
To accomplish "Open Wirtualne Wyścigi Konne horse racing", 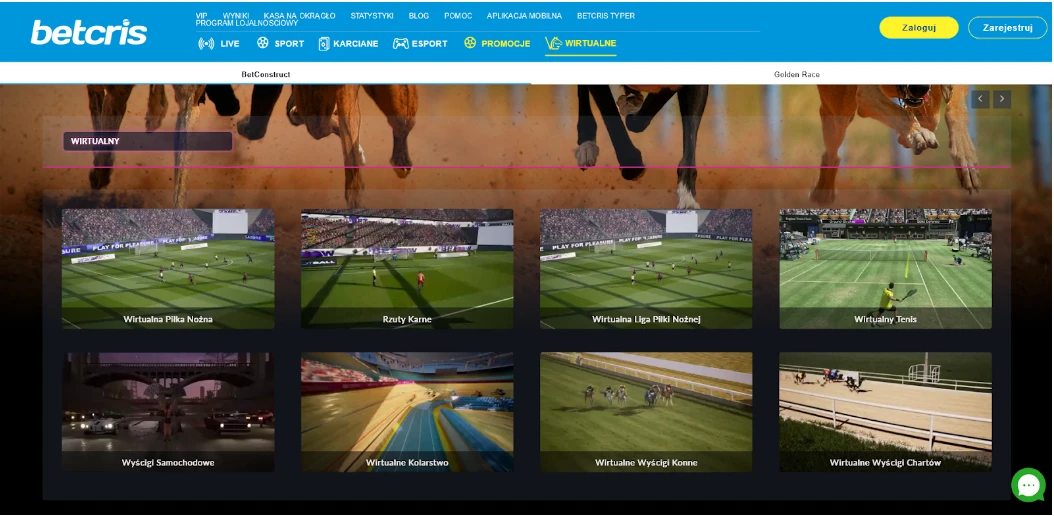I will [x=646, y=411].
